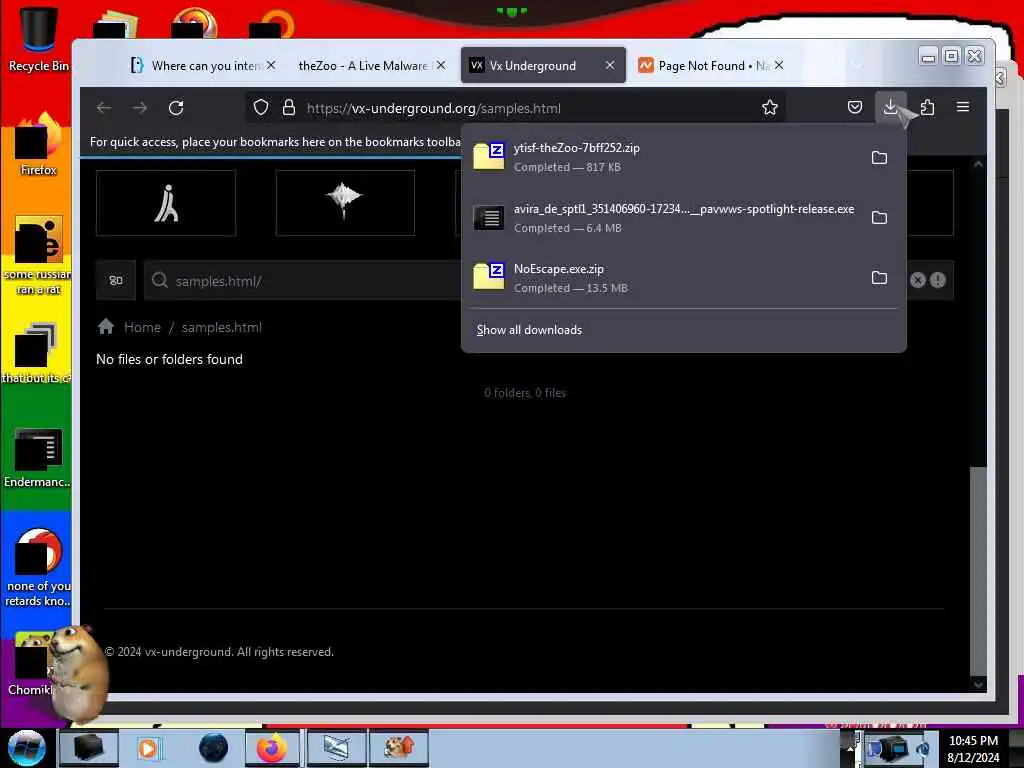
Task: Bookmark this page with the star
Action: pyautogui.click(x=770, y=108)
